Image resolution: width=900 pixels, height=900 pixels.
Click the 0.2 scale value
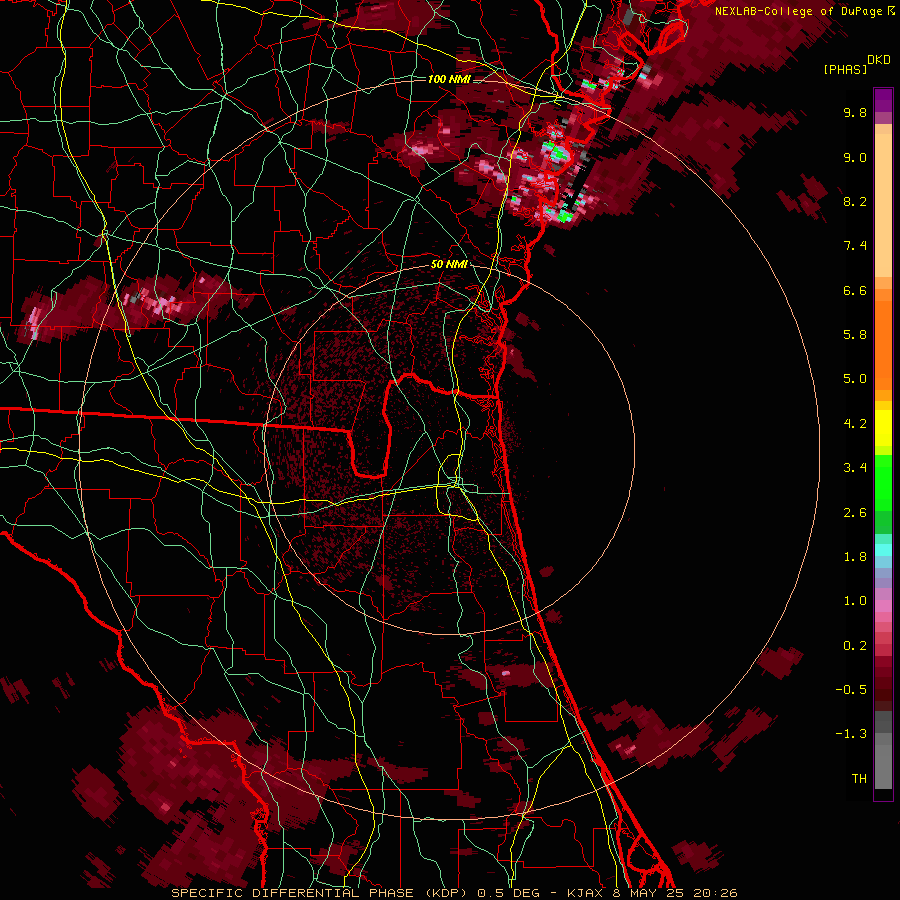click(x=855, y=646)
